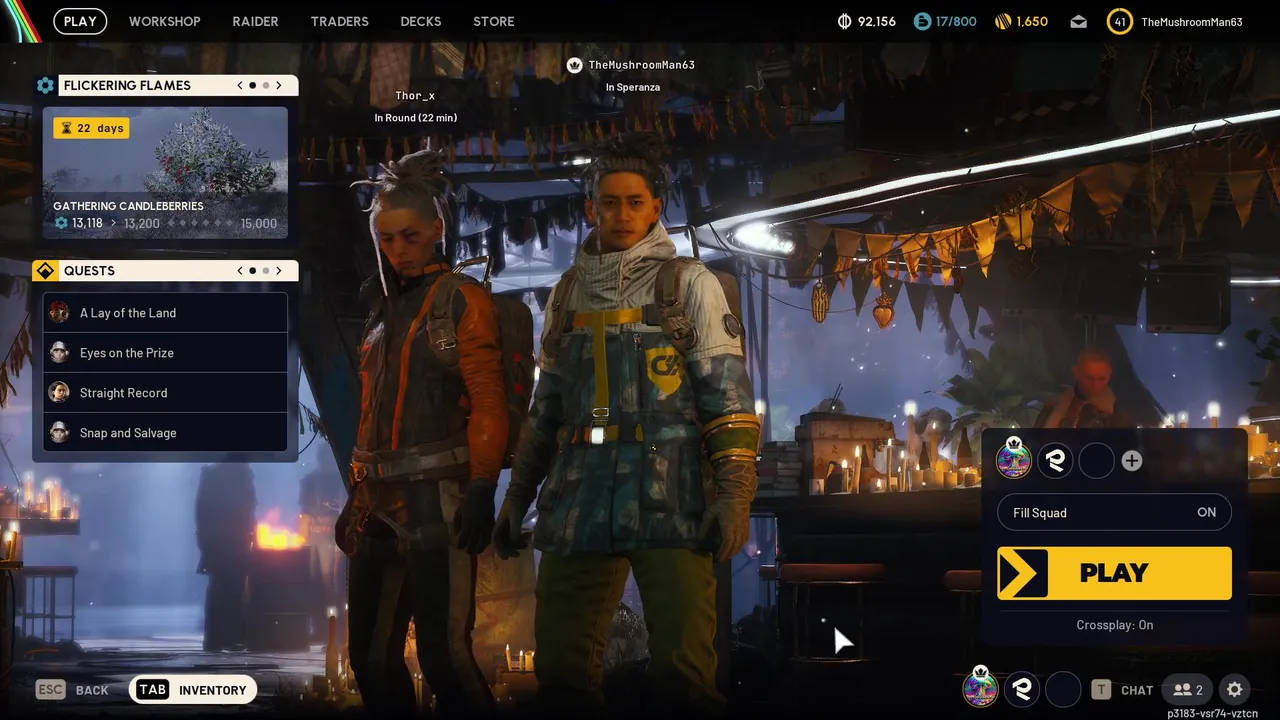Click the Quests header diamond icon
This screenshot has width=1280, height=720.
pyautogui.click(x=44, y=271)
